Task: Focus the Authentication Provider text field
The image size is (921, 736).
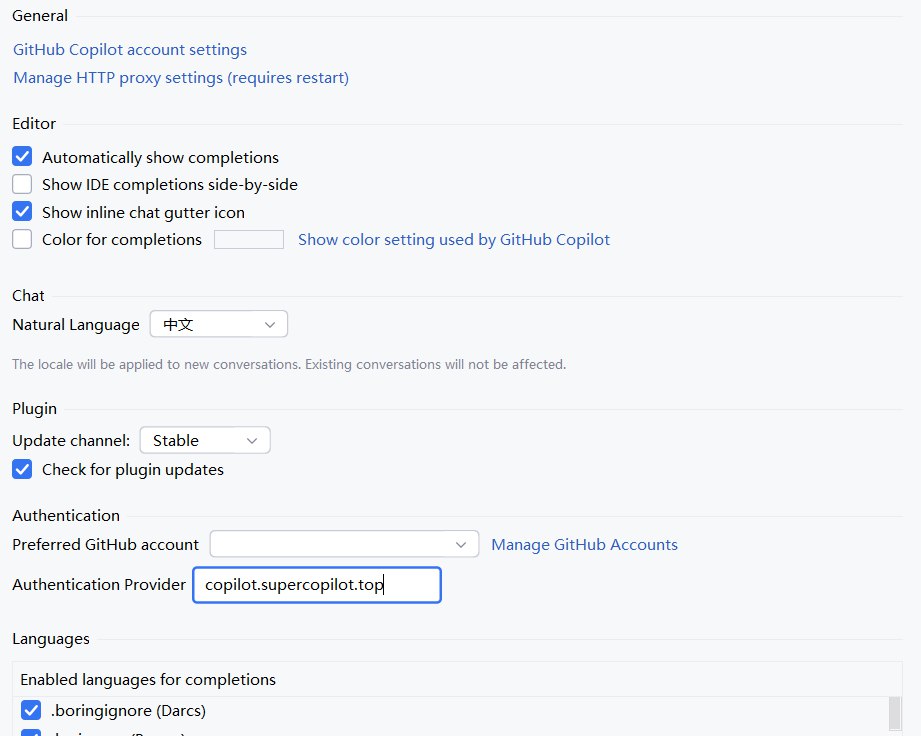Action: 316,585
